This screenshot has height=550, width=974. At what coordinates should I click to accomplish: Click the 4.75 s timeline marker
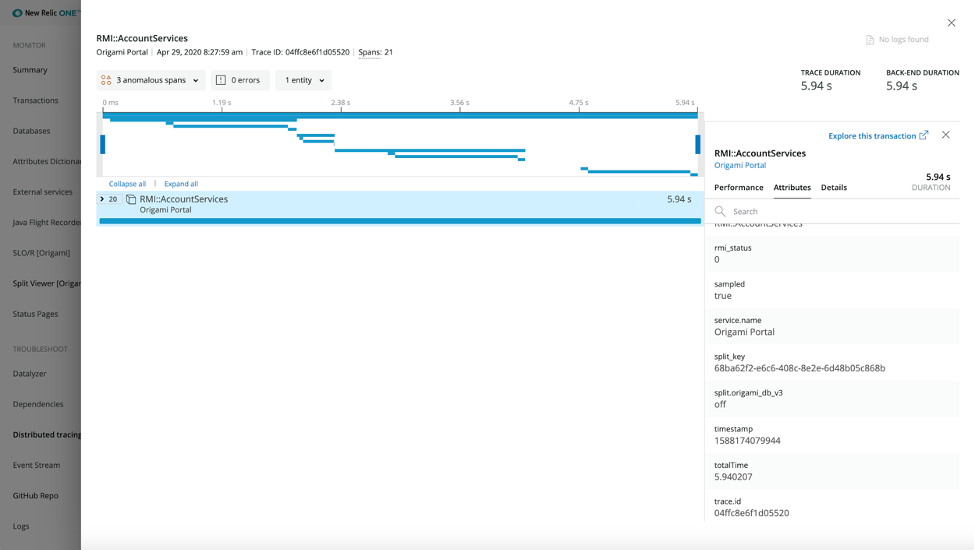click(x=578, y=103)
